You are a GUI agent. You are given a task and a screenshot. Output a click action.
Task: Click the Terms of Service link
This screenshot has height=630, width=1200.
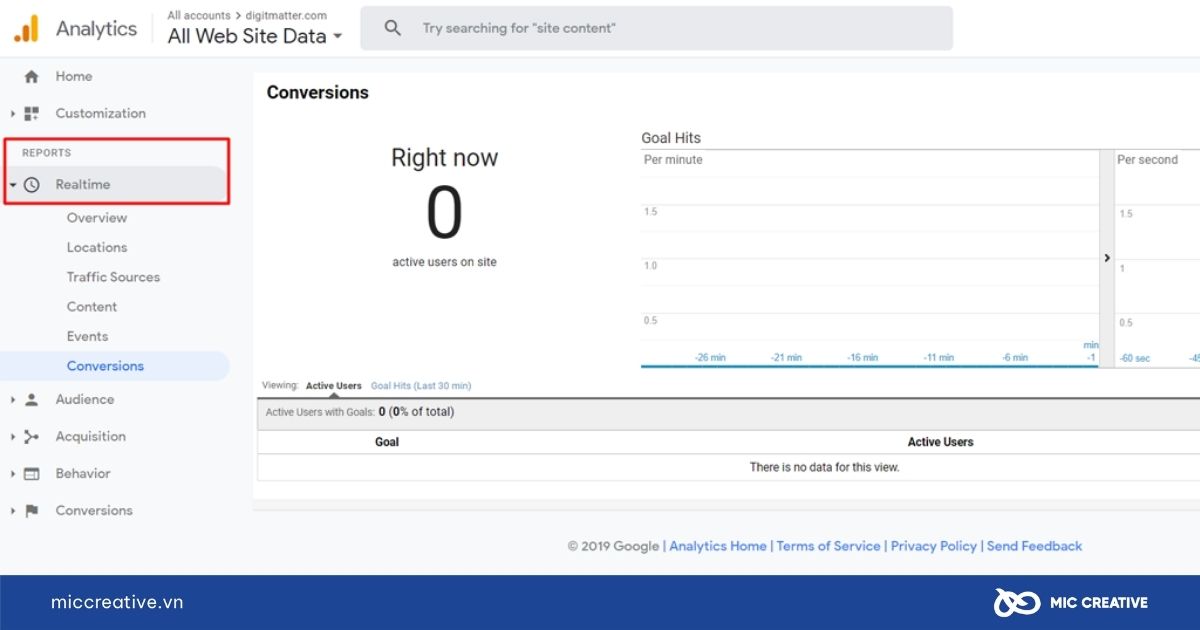pyautogui.click(x=828, y=546)
